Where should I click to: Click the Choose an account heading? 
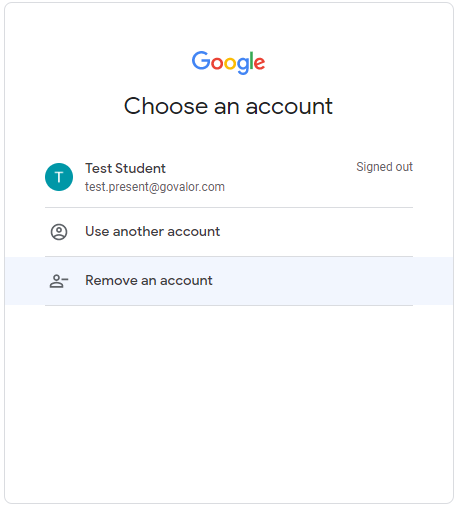tap(228, 106)
